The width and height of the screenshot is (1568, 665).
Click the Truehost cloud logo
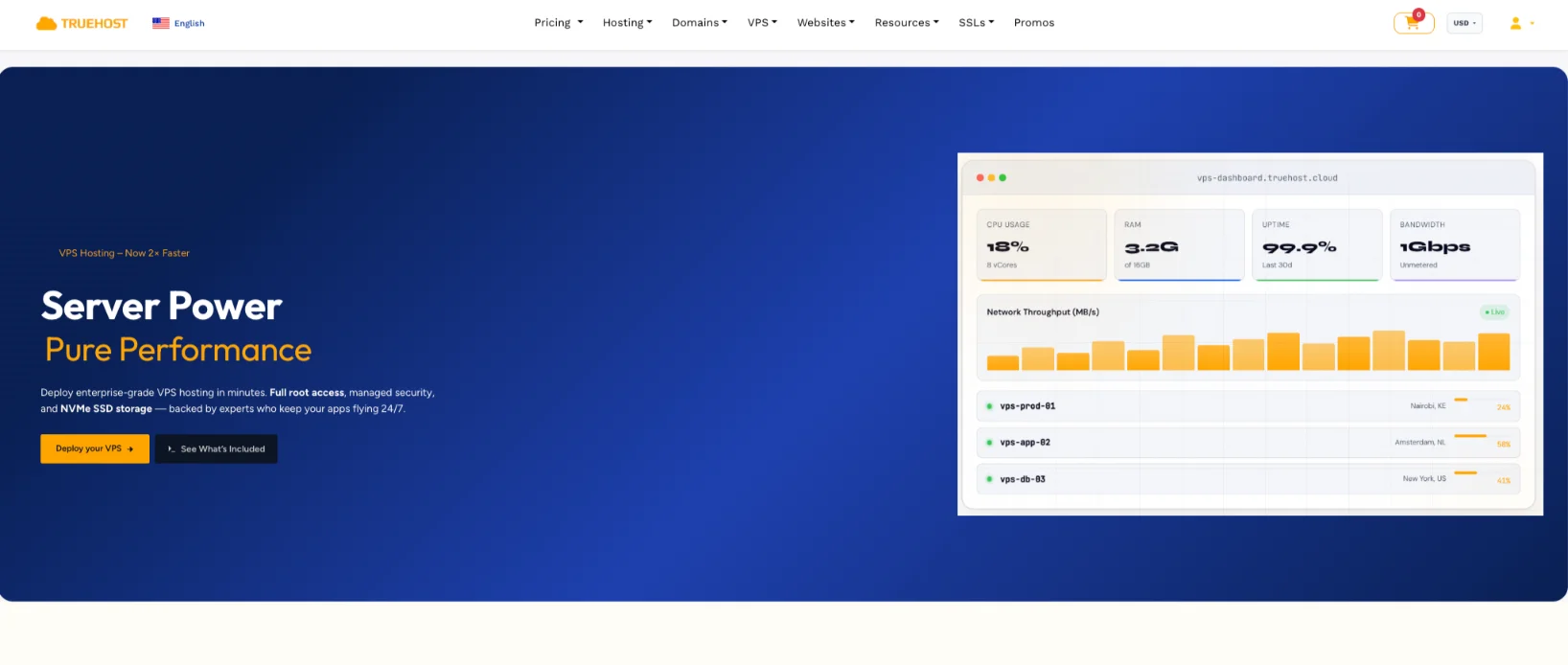click(81, 23)
